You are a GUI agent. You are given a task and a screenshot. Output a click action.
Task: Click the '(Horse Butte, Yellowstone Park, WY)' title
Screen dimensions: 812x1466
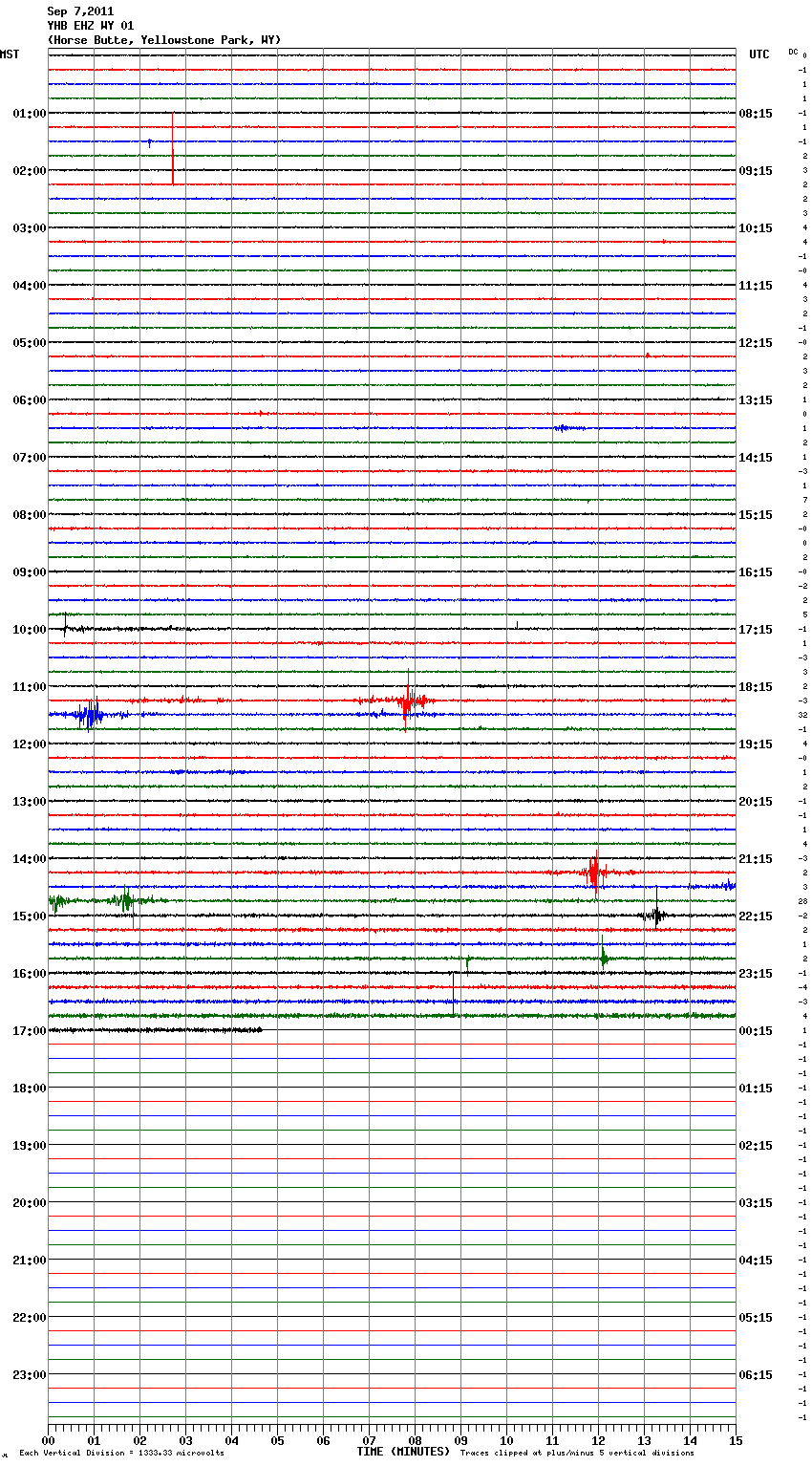[x=164, y=40]
